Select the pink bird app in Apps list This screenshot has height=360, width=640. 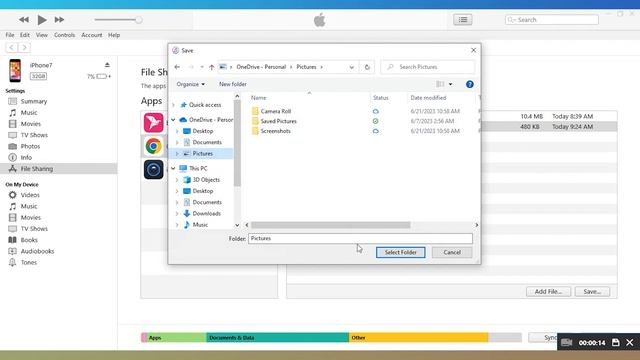(153, 122)
